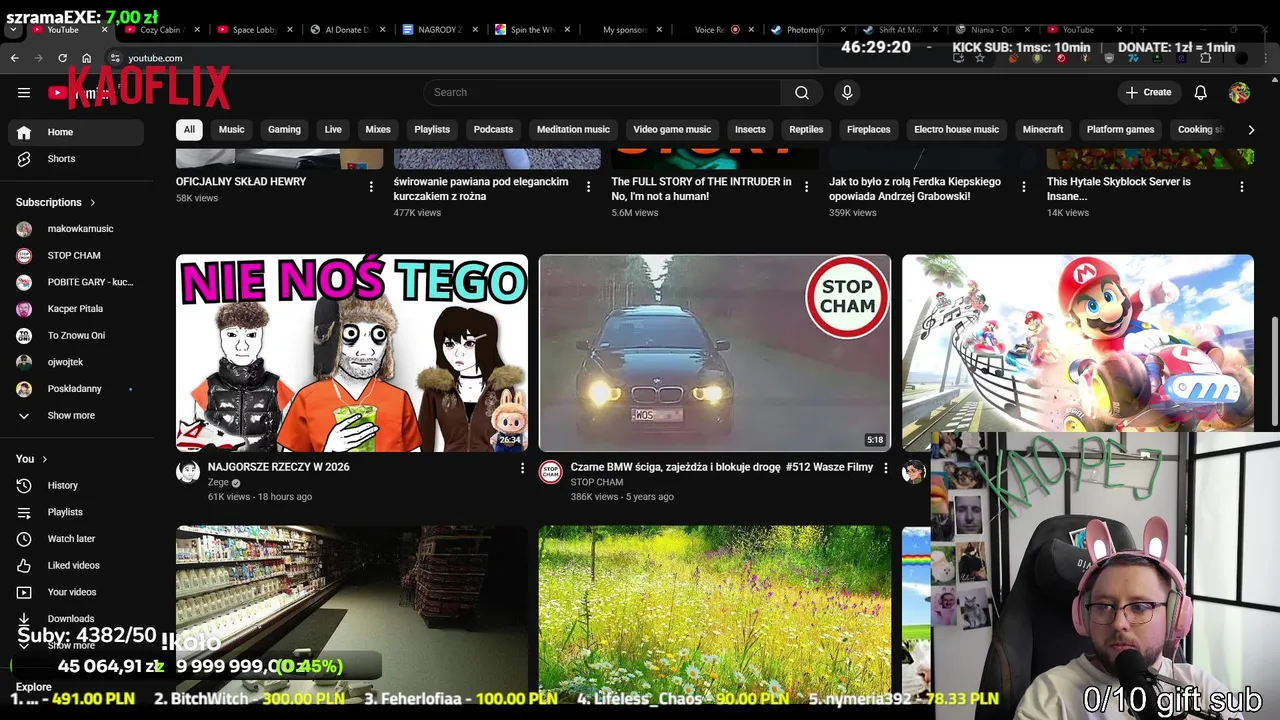Expand Show more under Subscriptions
This screenshot has height=720, width=1280.
pos(76,415)
